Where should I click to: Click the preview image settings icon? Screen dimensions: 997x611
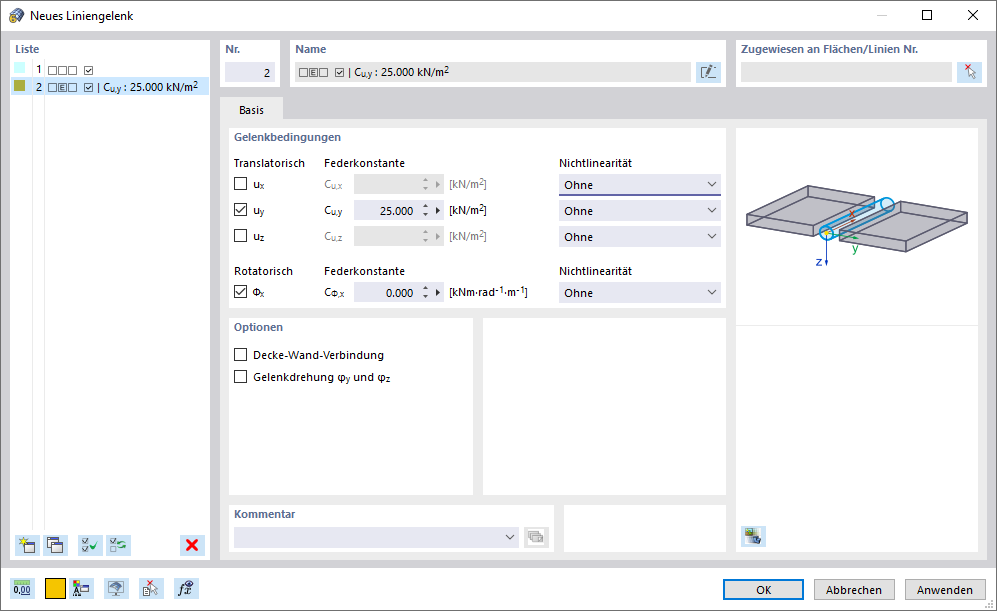(753, 536)
